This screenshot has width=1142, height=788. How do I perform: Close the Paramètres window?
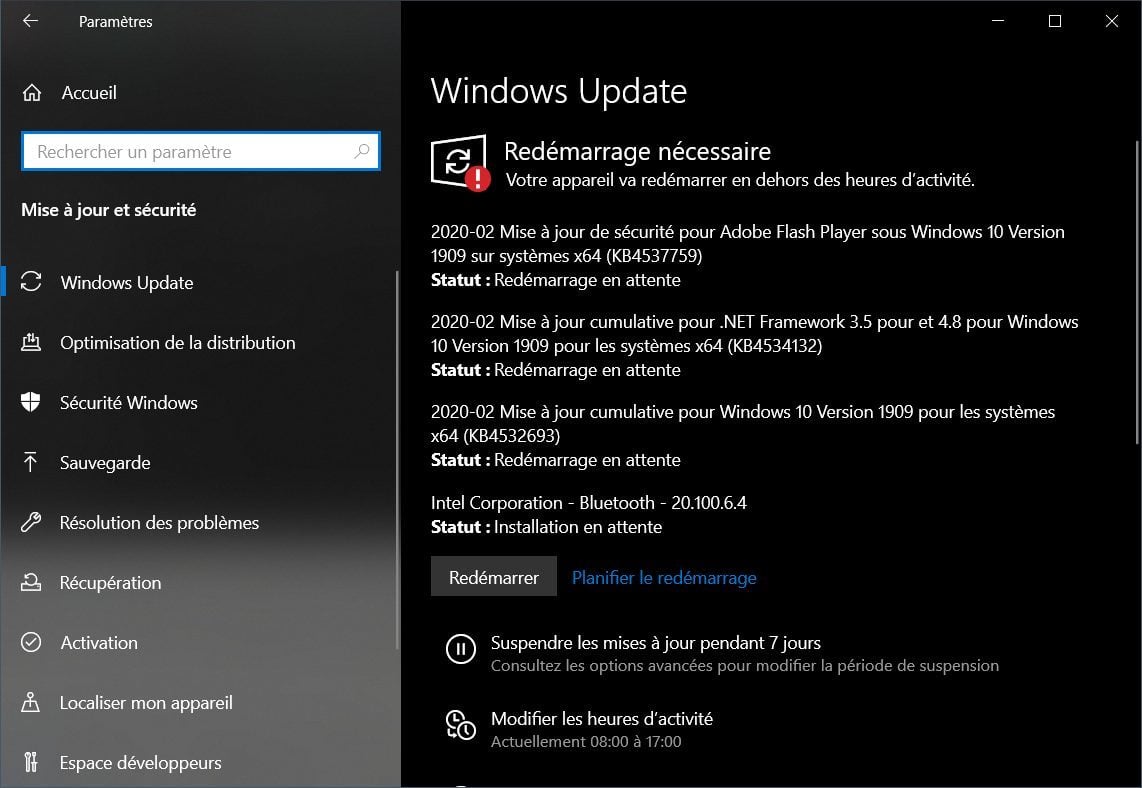click(1111, 20)
